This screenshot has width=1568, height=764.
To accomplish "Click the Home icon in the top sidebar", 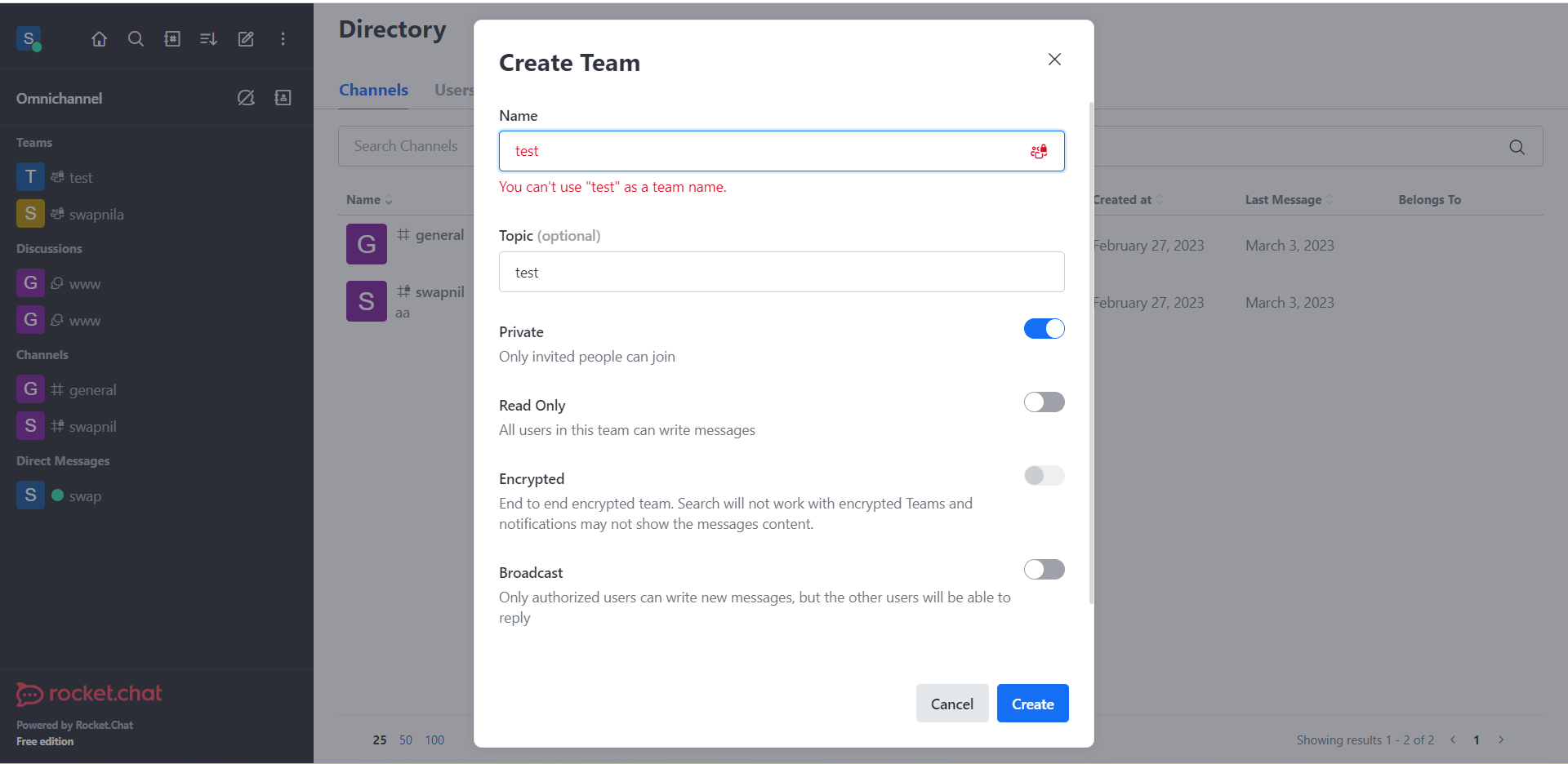I will click(99, 38).
